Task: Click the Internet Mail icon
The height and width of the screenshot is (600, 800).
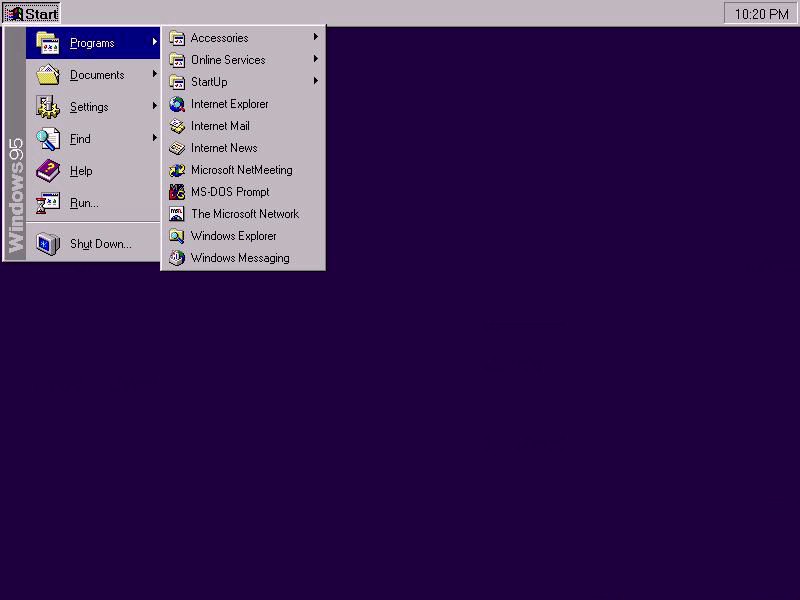Action: [177, 126]
